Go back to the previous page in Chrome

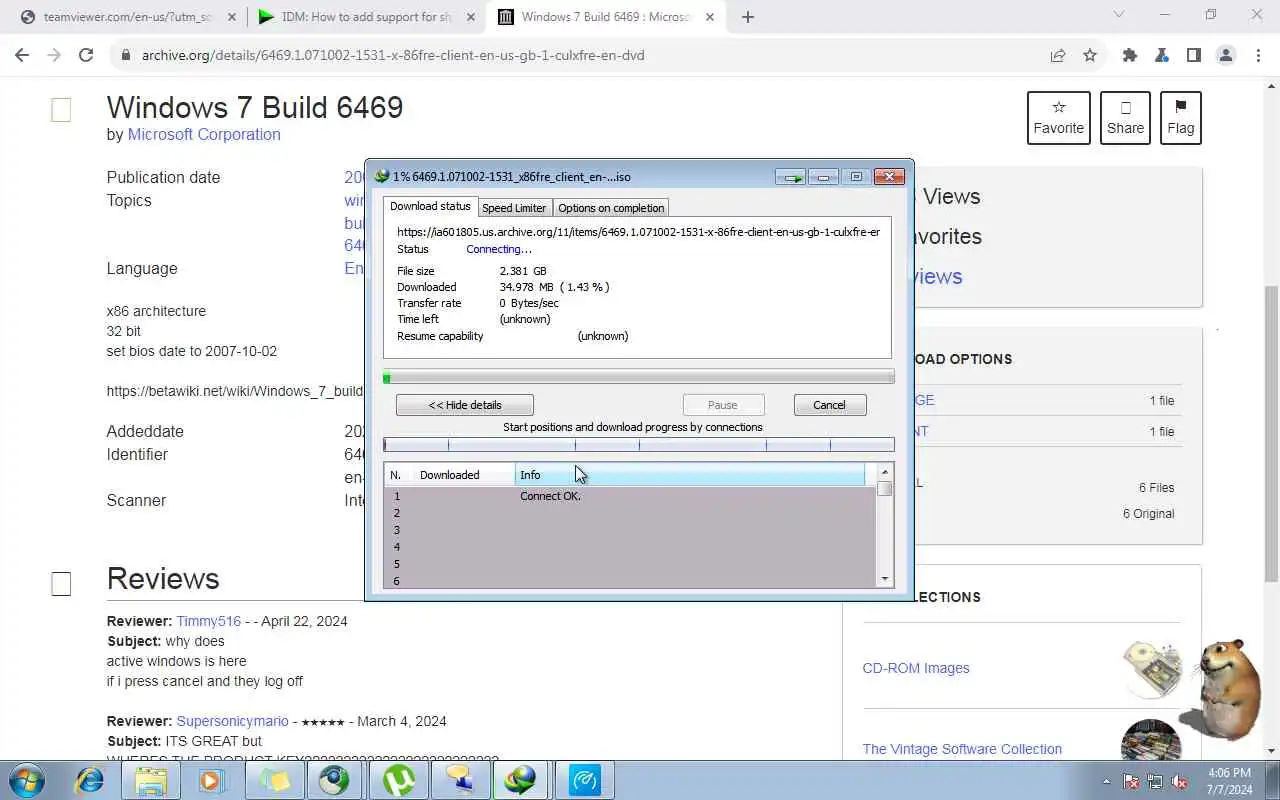[x=22, y=56]
